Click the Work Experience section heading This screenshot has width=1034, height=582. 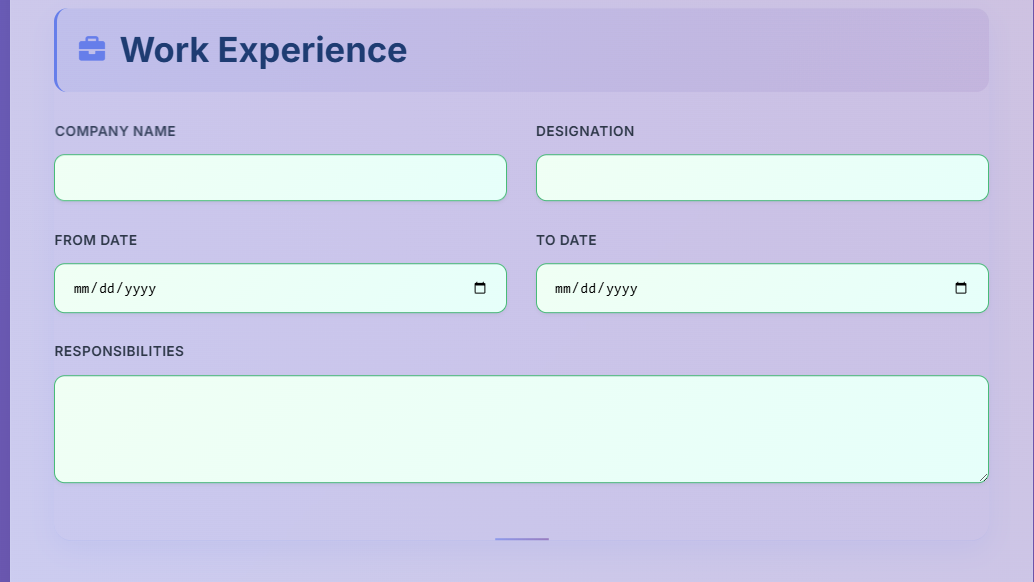pos(264,50)
